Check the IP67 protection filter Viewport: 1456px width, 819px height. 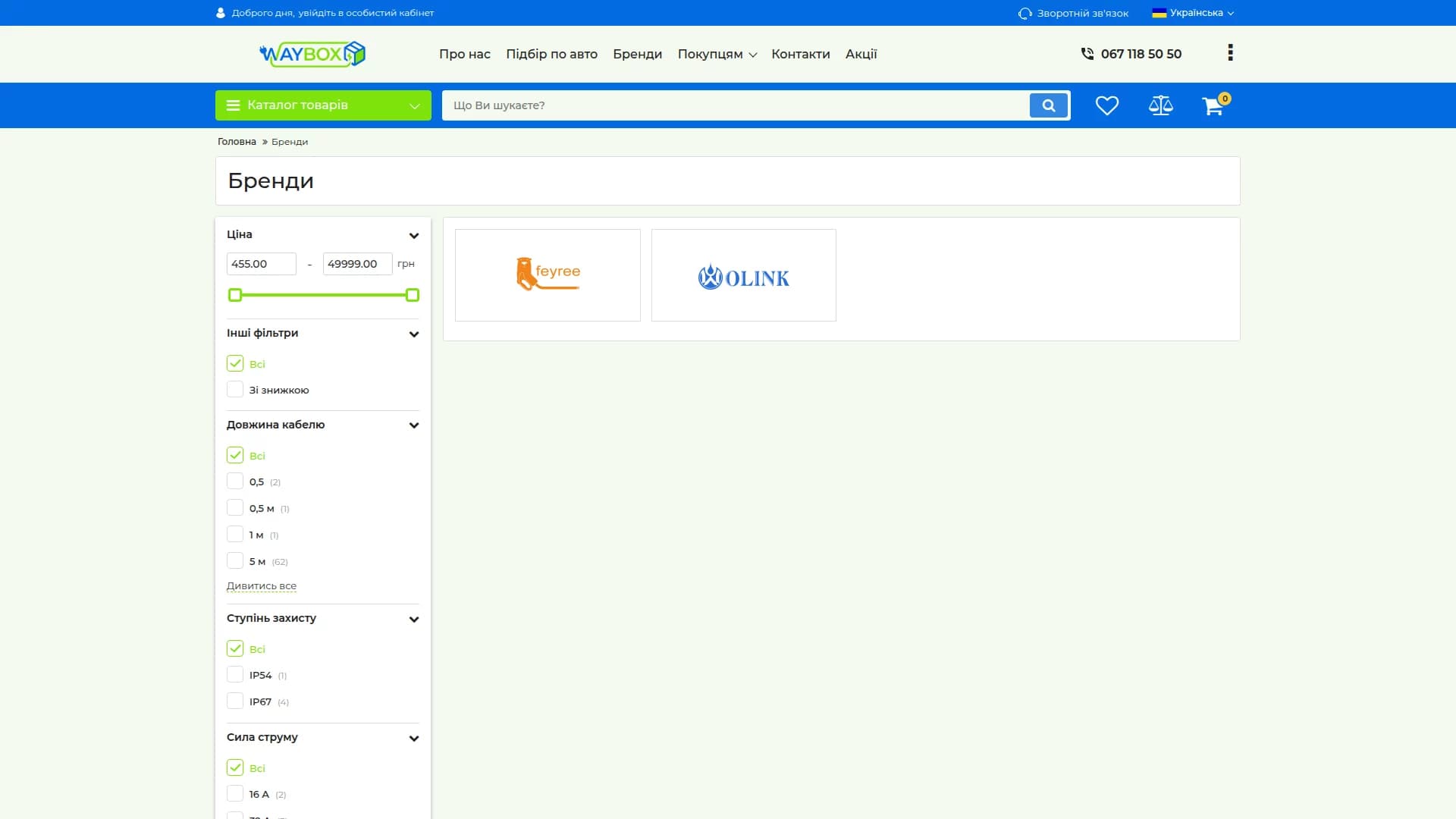pyautogui.click(x=235, y=701)
